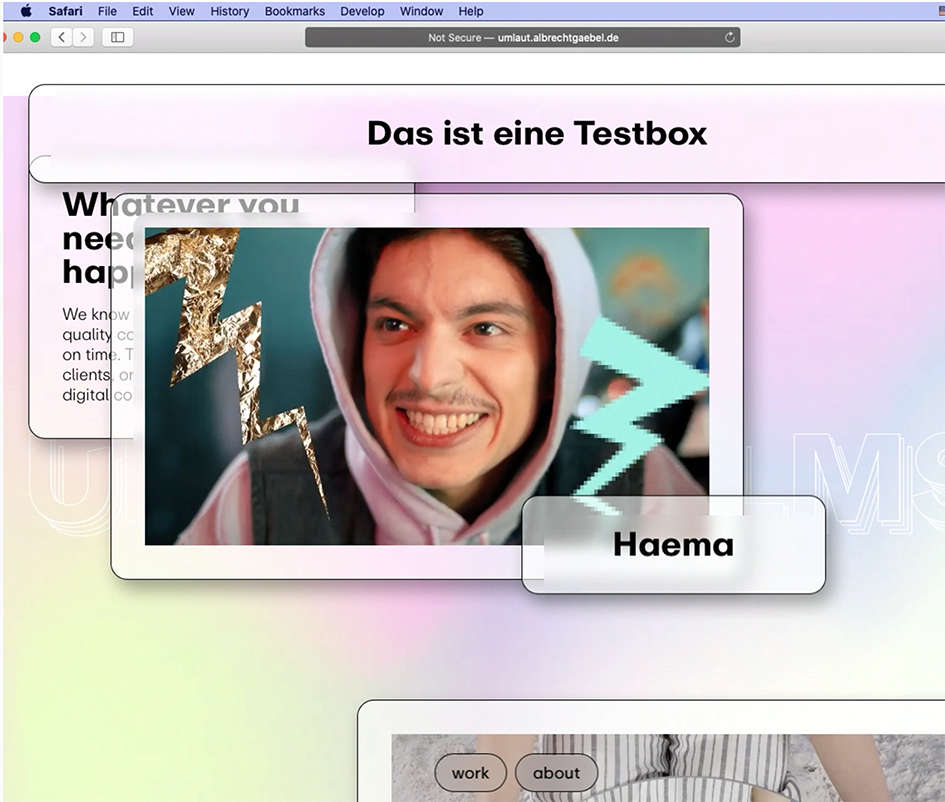Reload the page using the refresh icon

(x=730, y=37)
